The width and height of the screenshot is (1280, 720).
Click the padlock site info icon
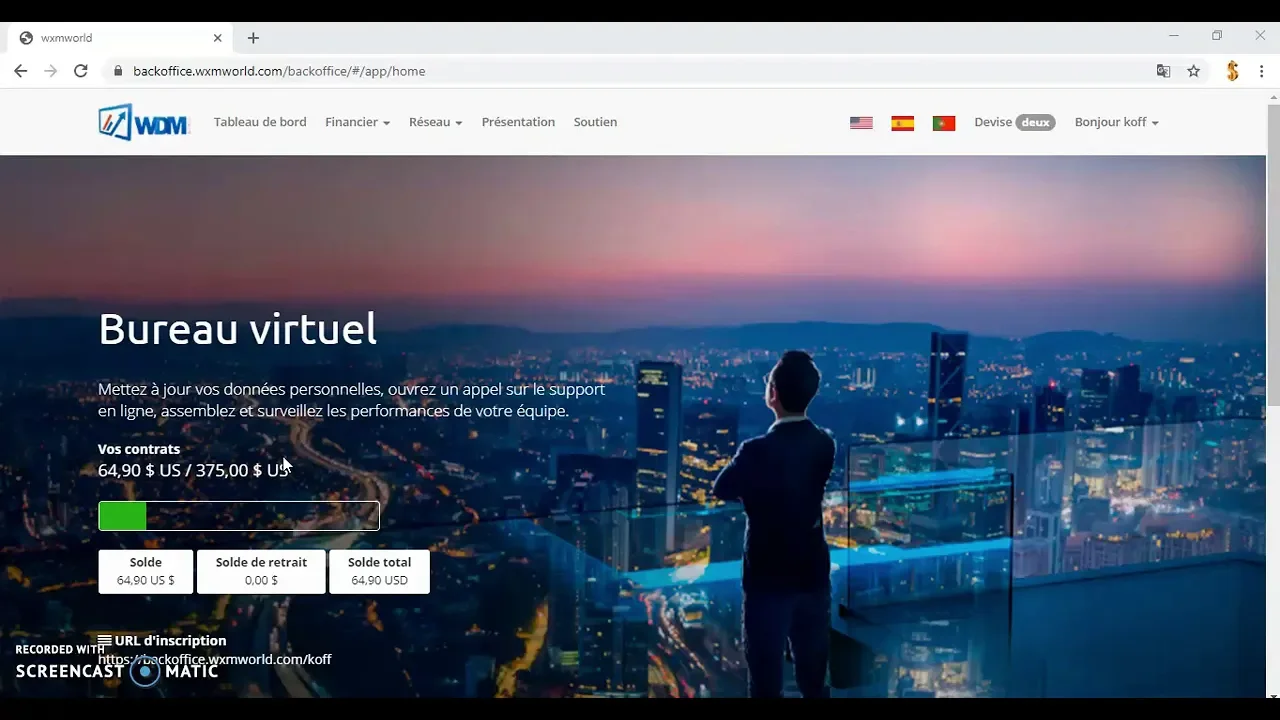(118, 71)
